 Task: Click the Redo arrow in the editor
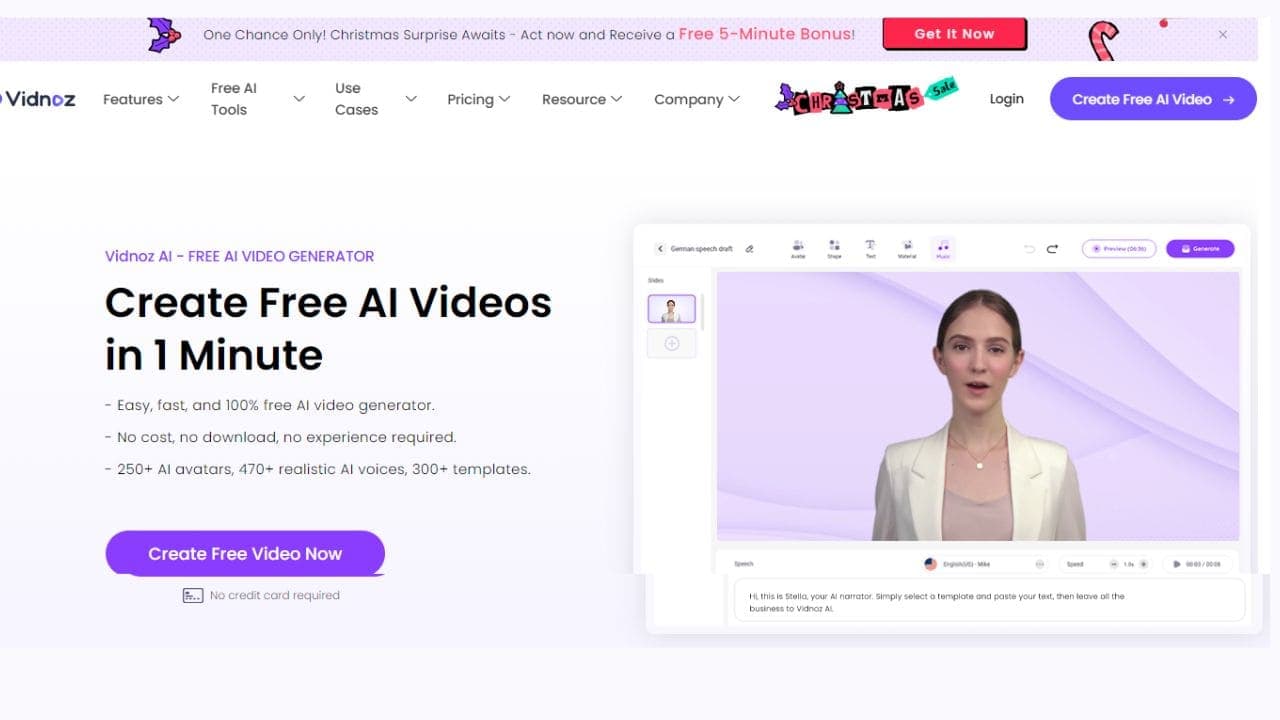point(1051,247)
